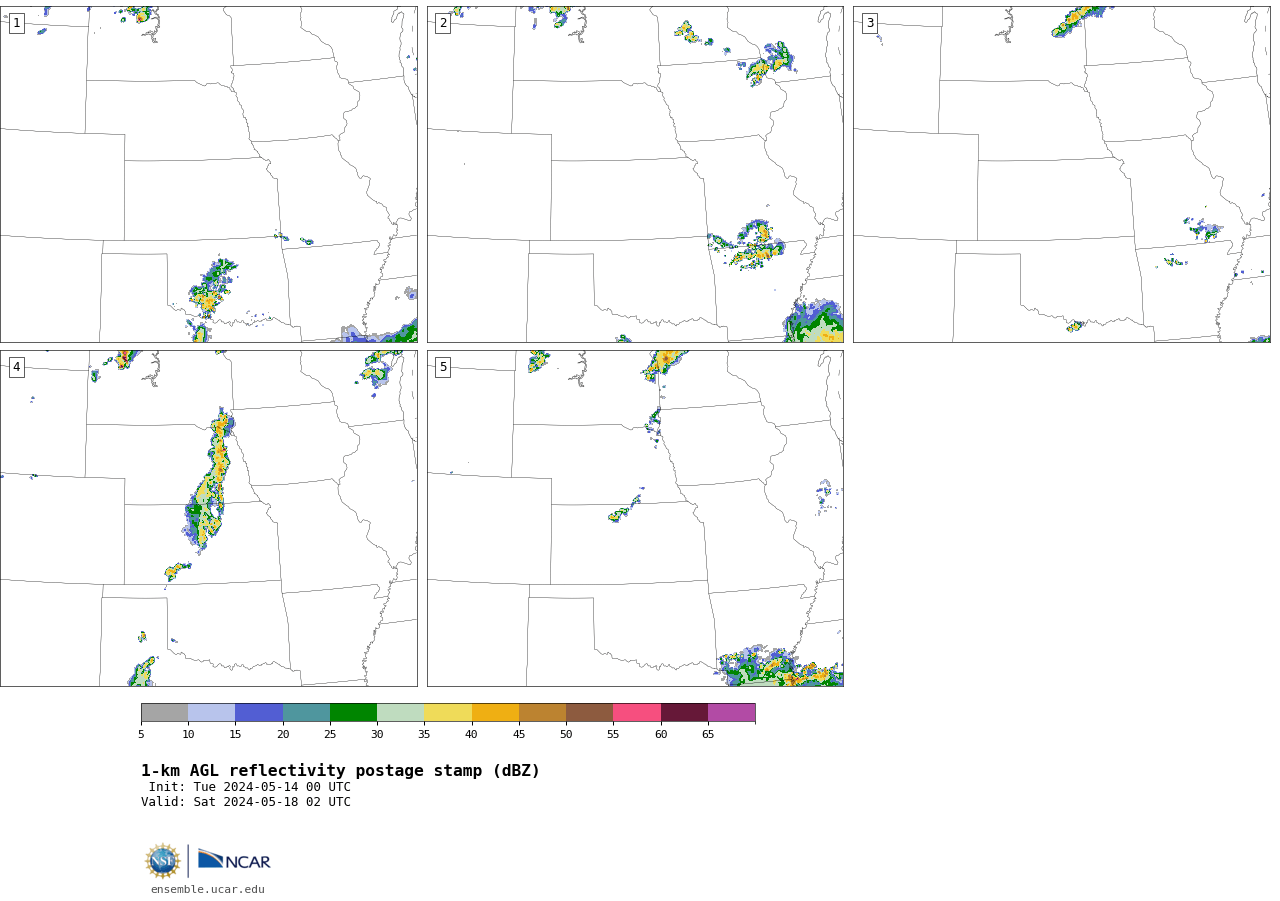This screenshot has height=901, width=1280.
Task: Click the maroon 60-65 dBZ swatch
Action: tap(684, 713)
